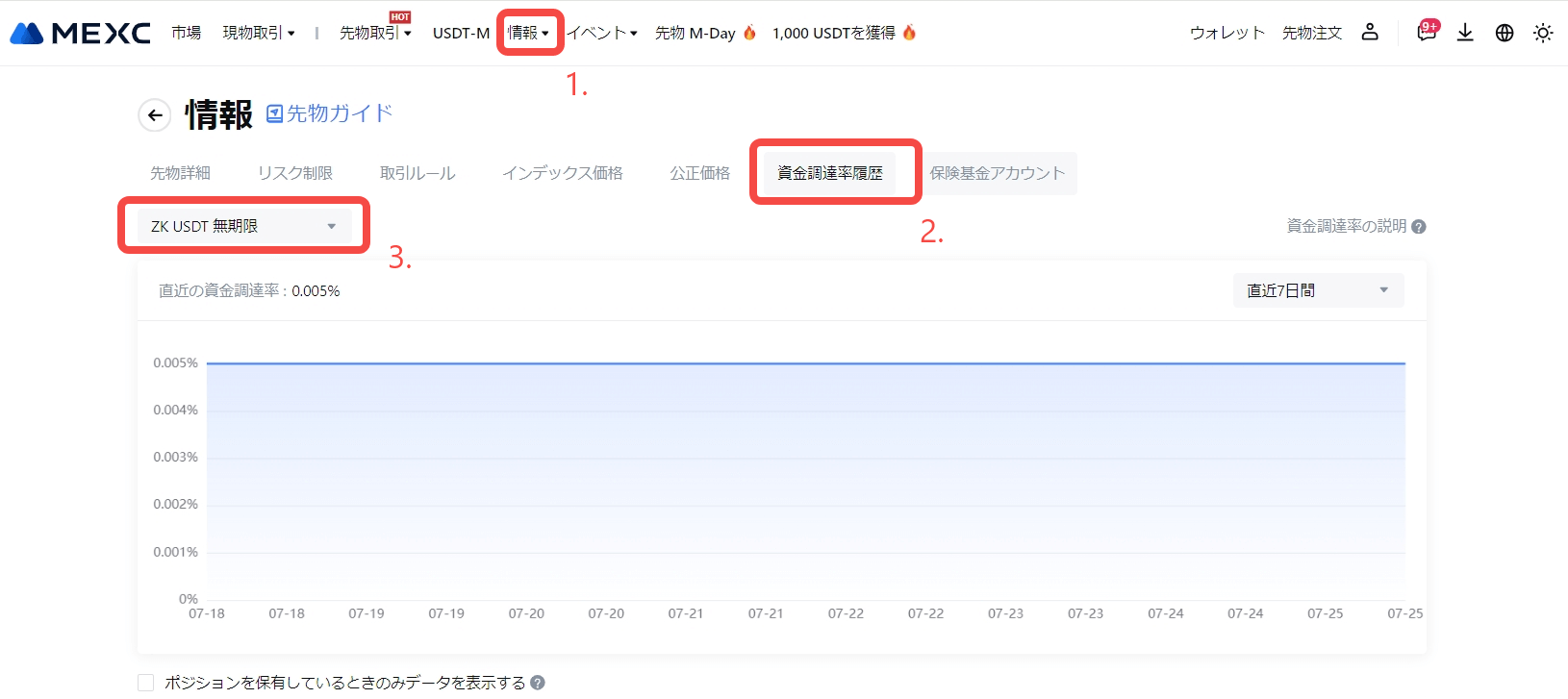
Task: Expand the 現物取引 menu
Action: (258, 33)
